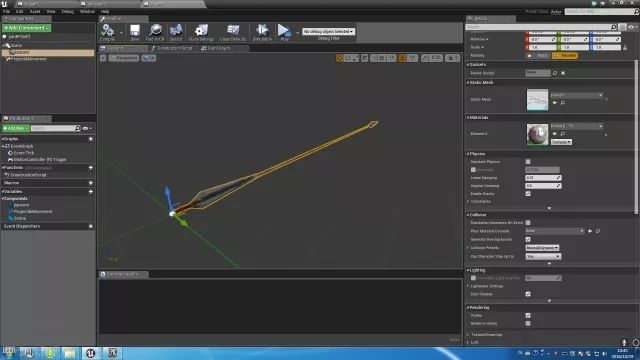This screenshot has height=360, width=640.
Task: Select the Movable mobility button
Action: pyautogui.click(x=565, y=56)
